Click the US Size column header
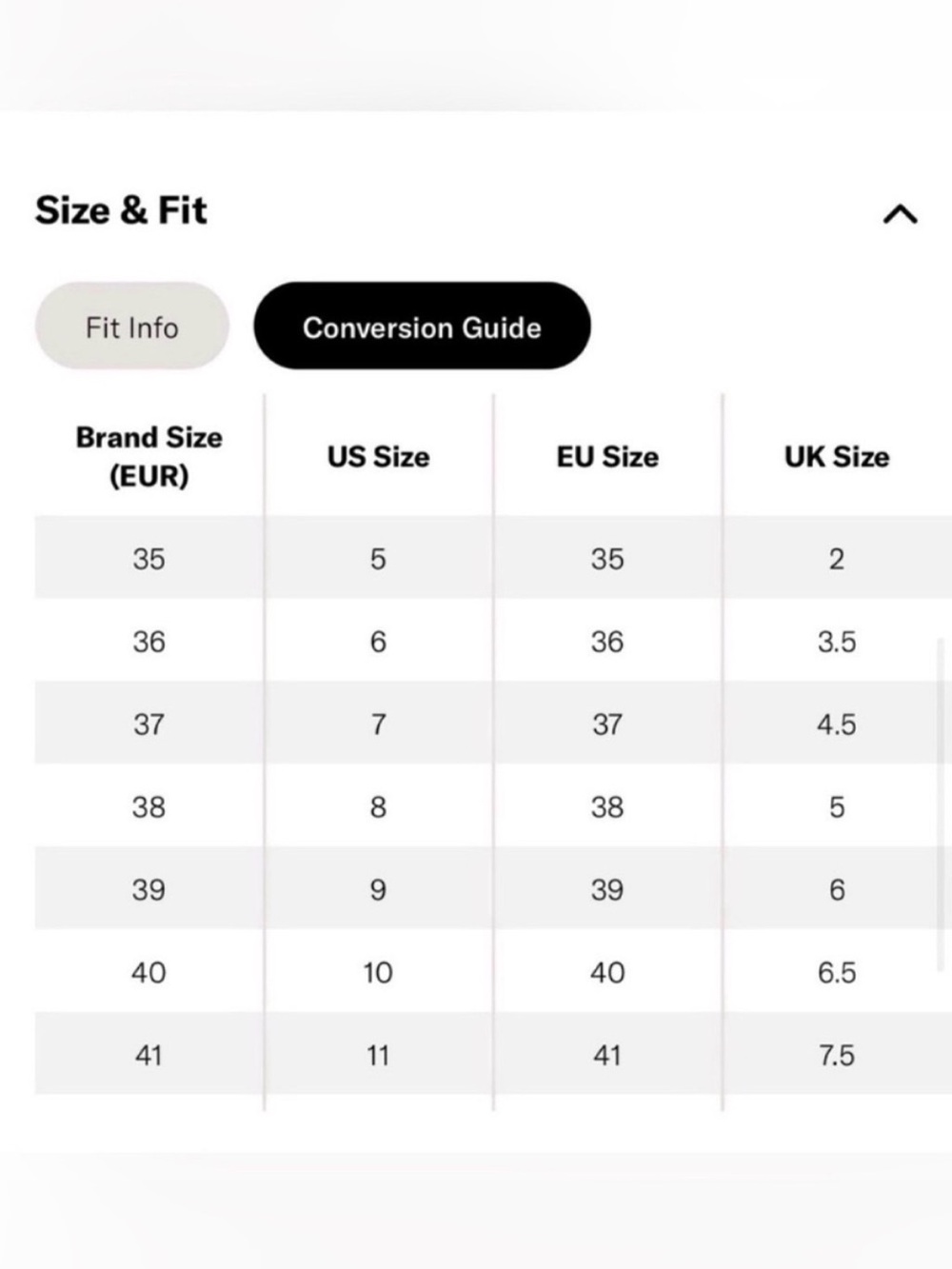The height and width of the screenshot is (1269, 952). [x=379, y=456]
